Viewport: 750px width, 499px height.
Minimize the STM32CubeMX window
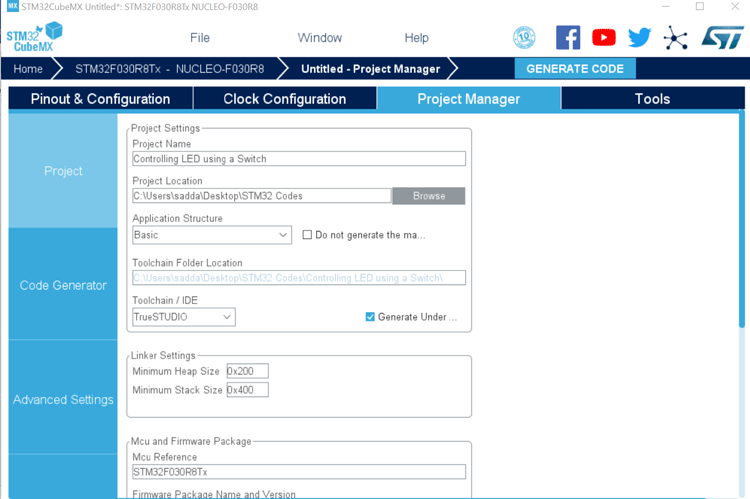coord(665,7)
